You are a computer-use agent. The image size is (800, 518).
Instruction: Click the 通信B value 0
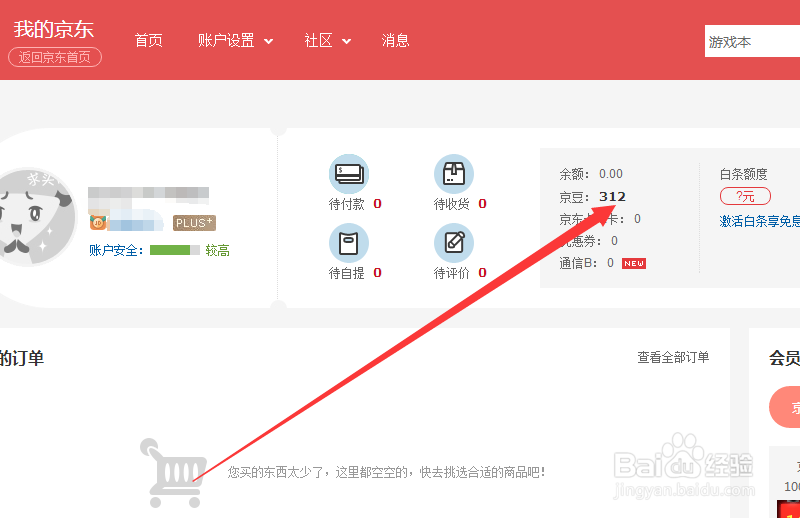[610, 263]
